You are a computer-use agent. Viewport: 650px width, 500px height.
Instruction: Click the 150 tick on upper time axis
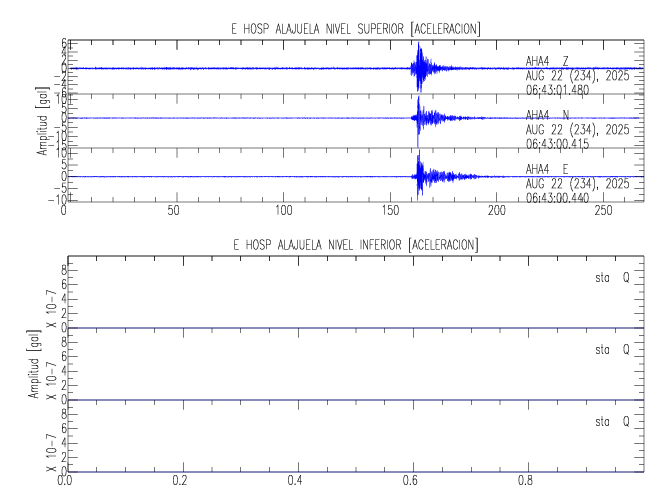[x=389, y=212]
